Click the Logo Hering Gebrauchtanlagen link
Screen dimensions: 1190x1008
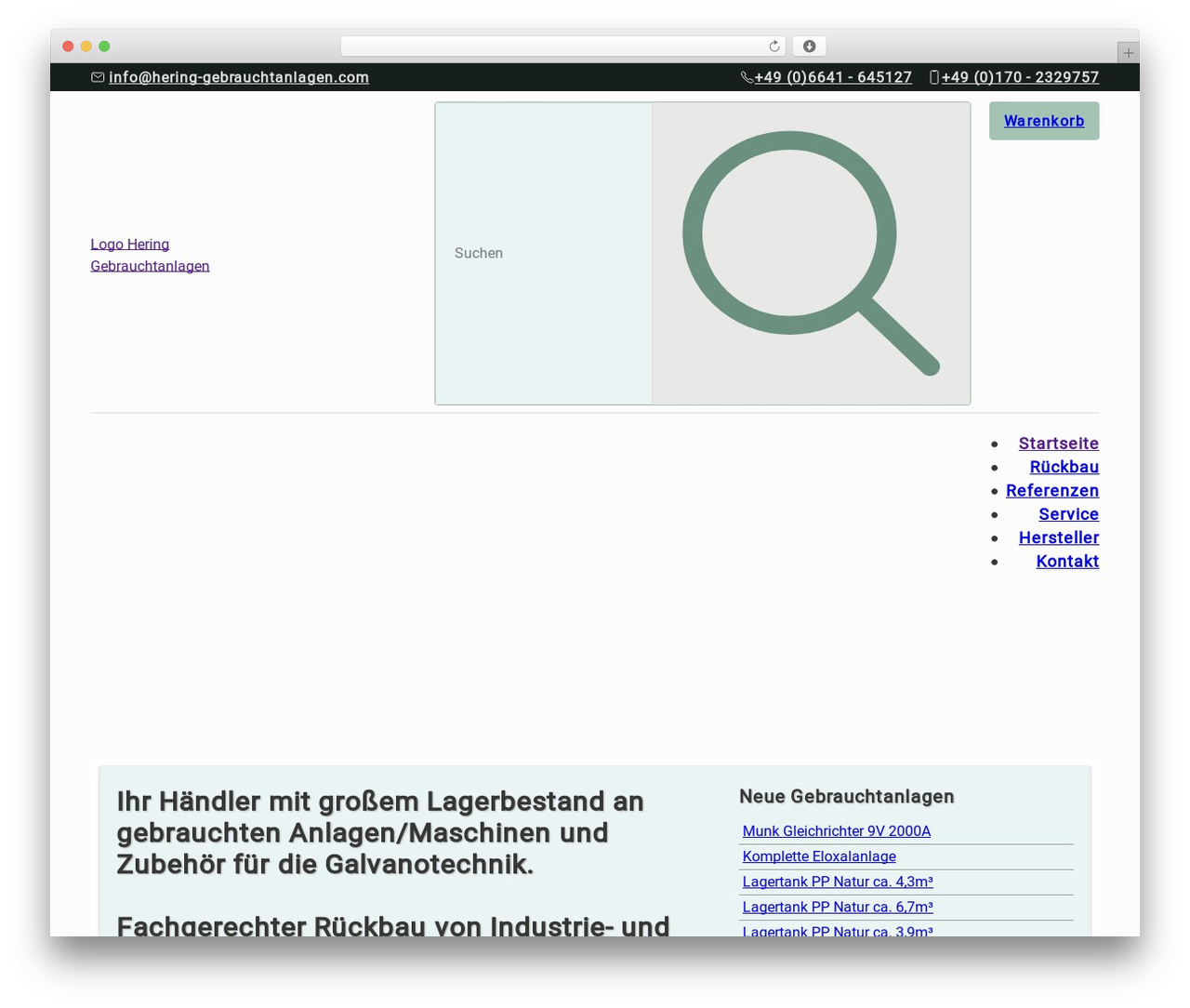click(x=150, y=255)
